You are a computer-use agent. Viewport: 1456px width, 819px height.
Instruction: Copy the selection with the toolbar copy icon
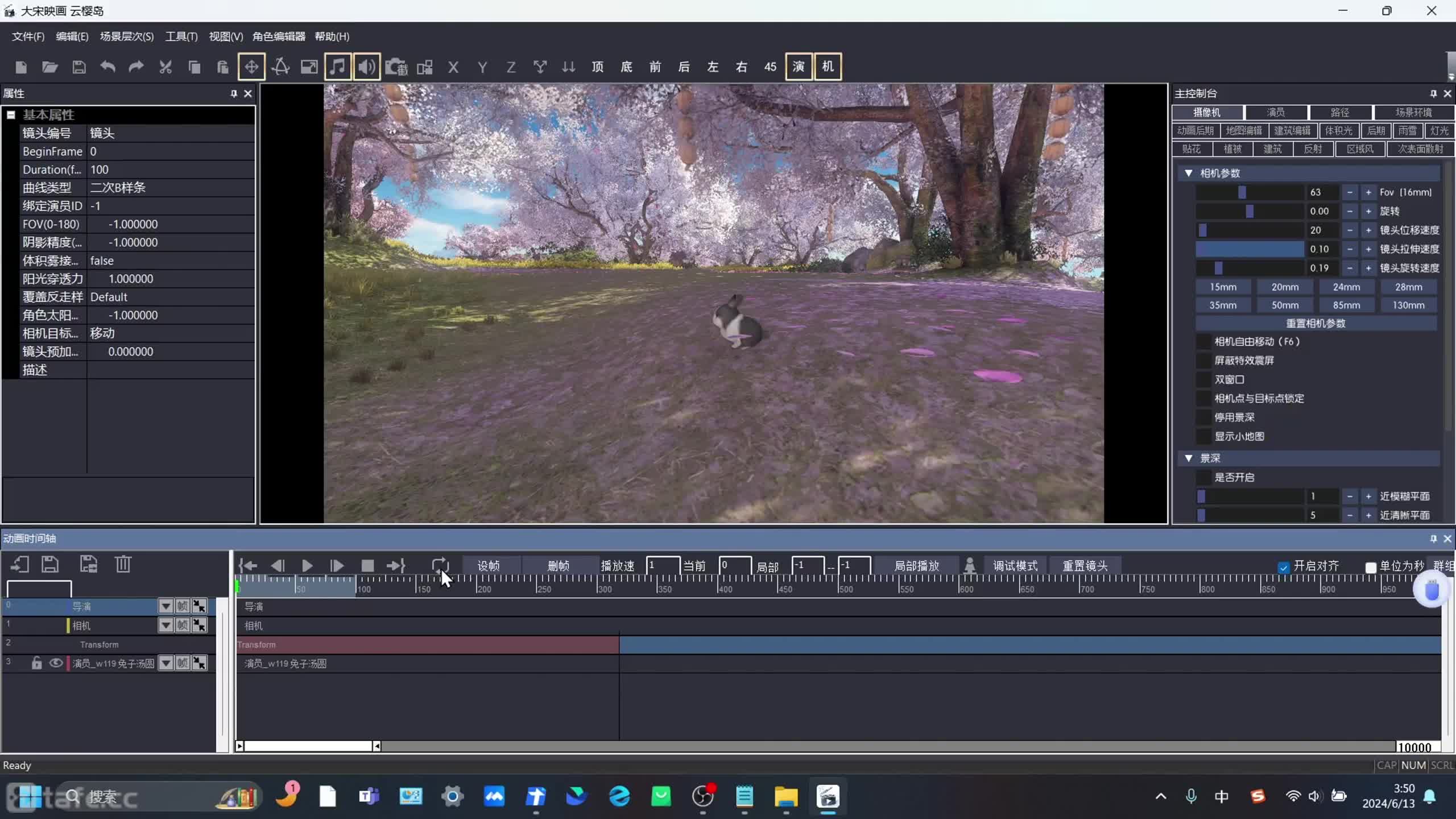(194, 67)
